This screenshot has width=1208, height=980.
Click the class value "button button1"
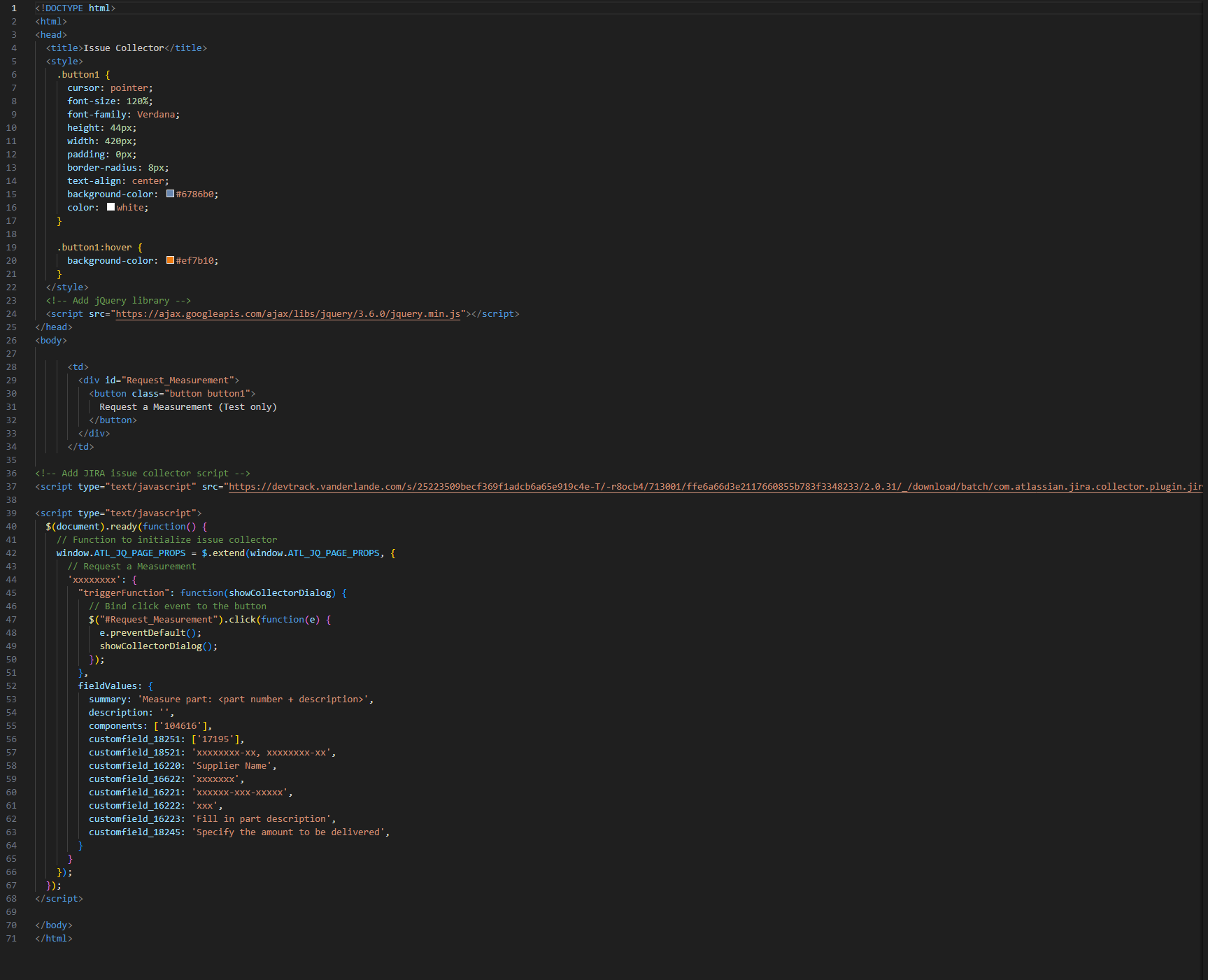point(207,394)
